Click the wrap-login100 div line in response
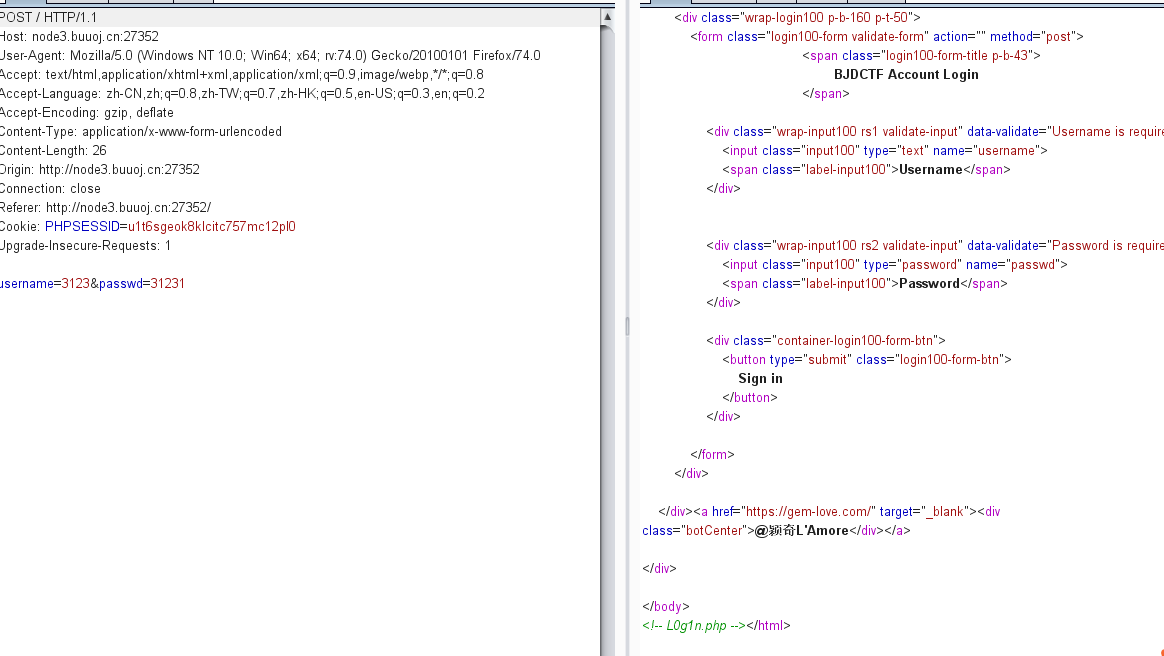 [x=797, y=17]
